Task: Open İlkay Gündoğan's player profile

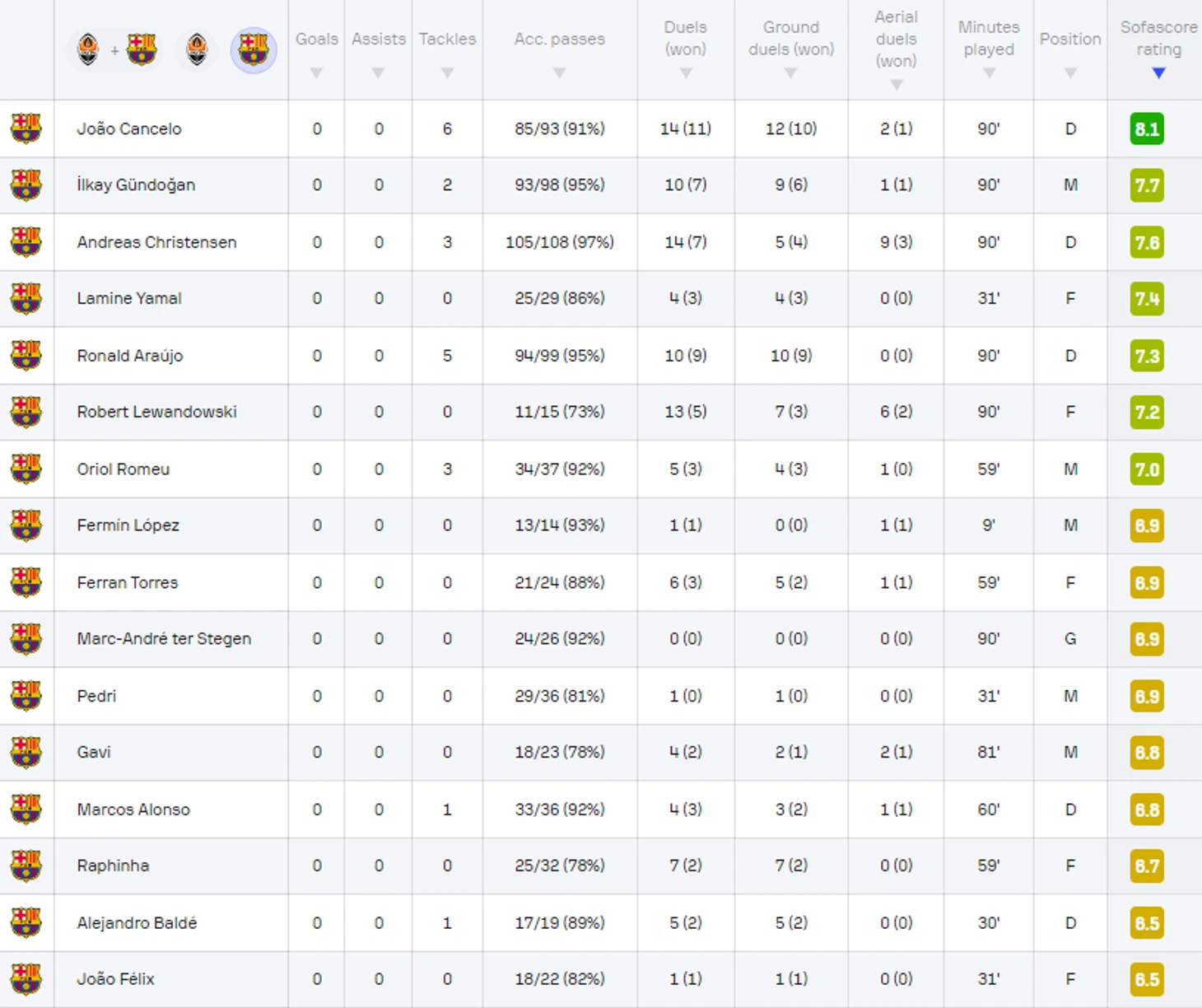Action: [136, 185]
